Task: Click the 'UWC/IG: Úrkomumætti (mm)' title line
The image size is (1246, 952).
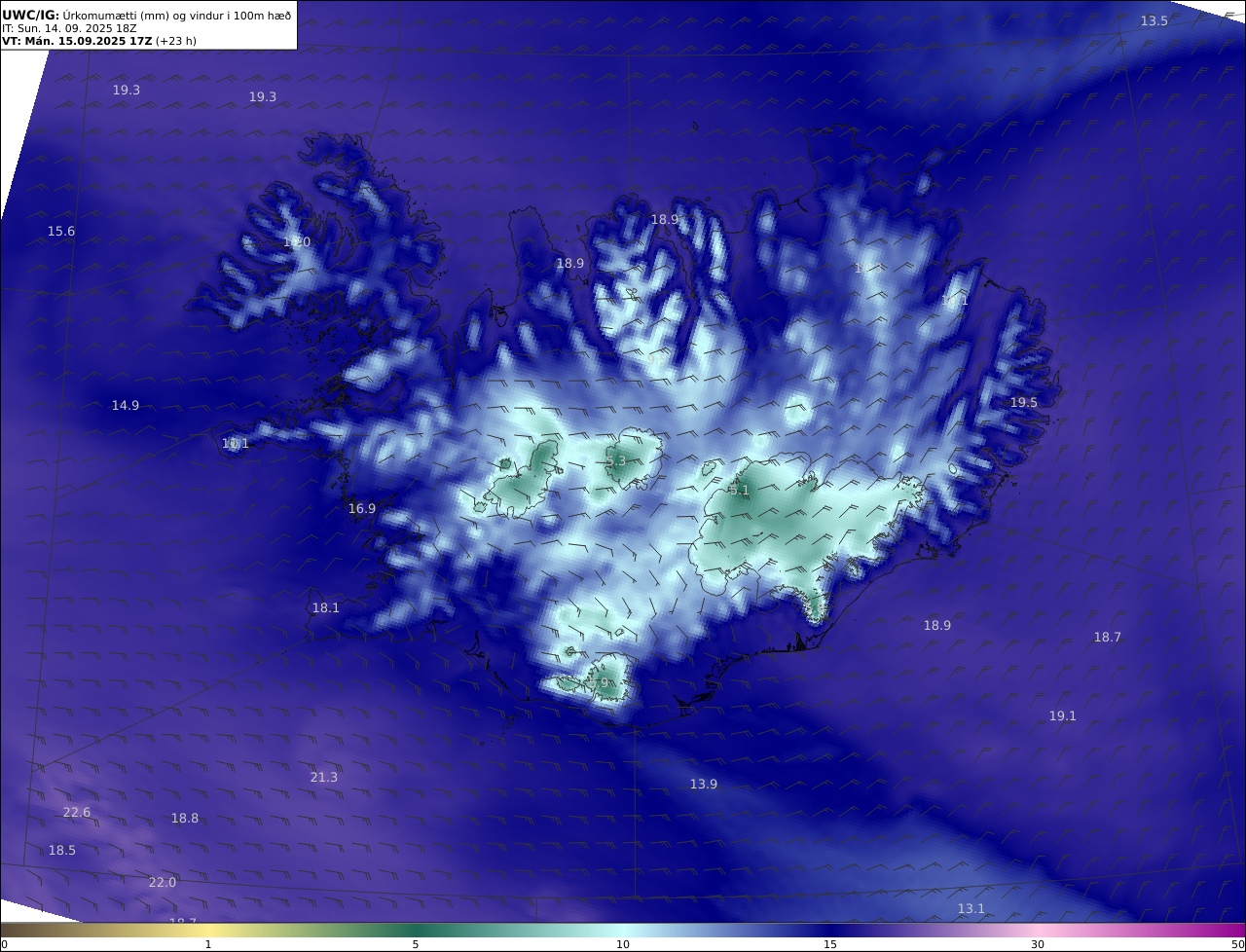Action: pos(147,15)
